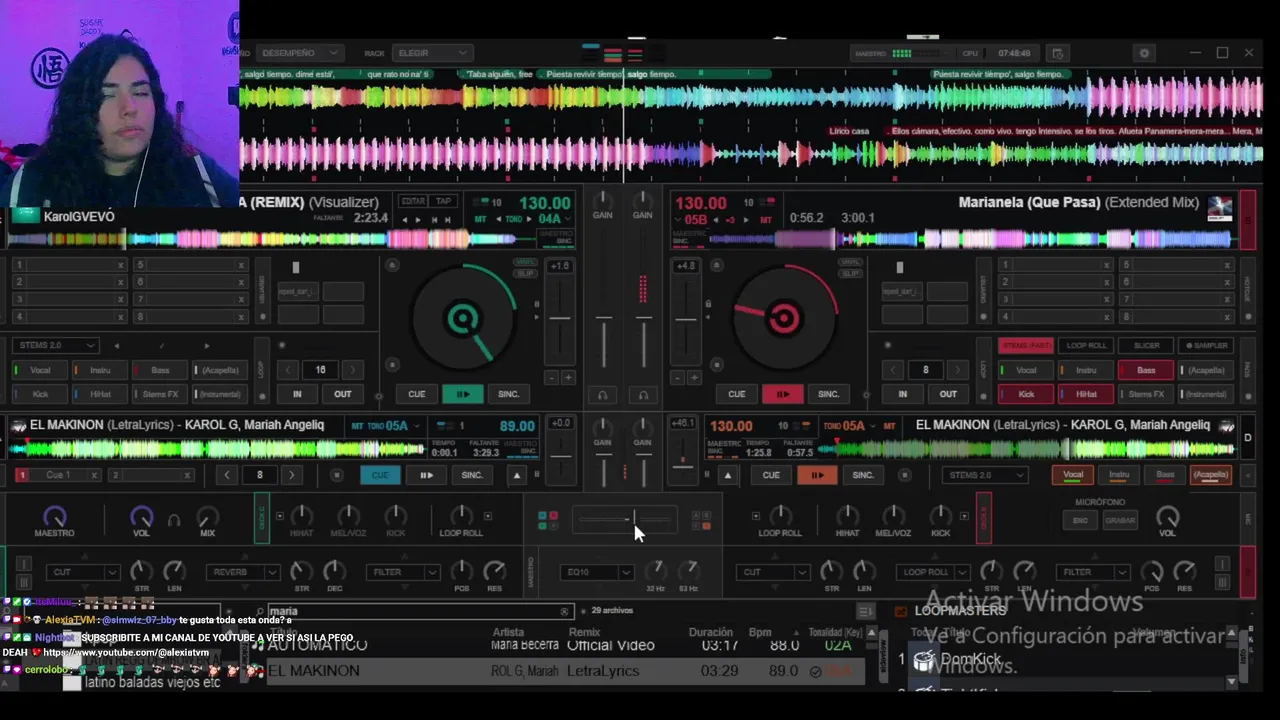The height and width of the screenshot is (720, 1280).
Task: Toggle play/pause on the left green deck
Action: 462,394
